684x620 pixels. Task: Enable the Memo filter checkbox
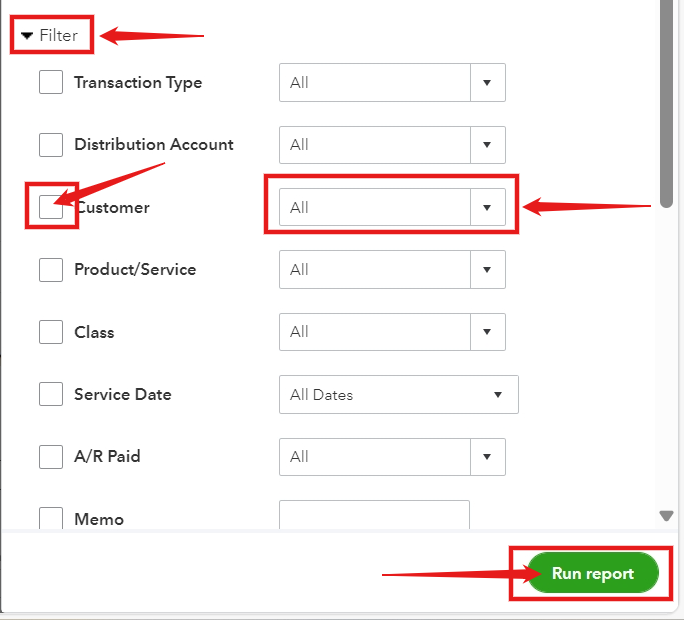pos(51,518)
